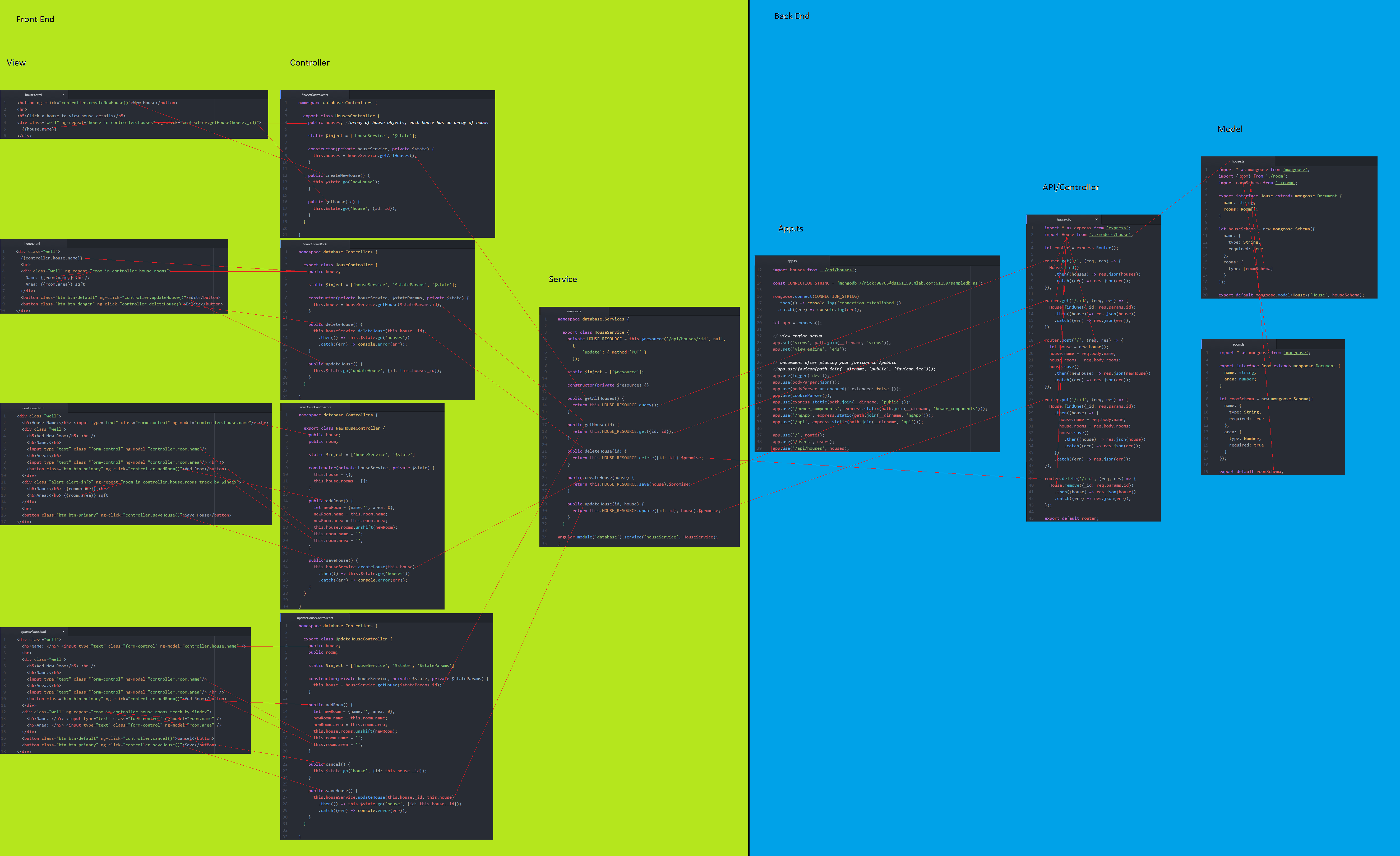
Task: Close the houses.ts tab with X
Action: (1096, 219)
